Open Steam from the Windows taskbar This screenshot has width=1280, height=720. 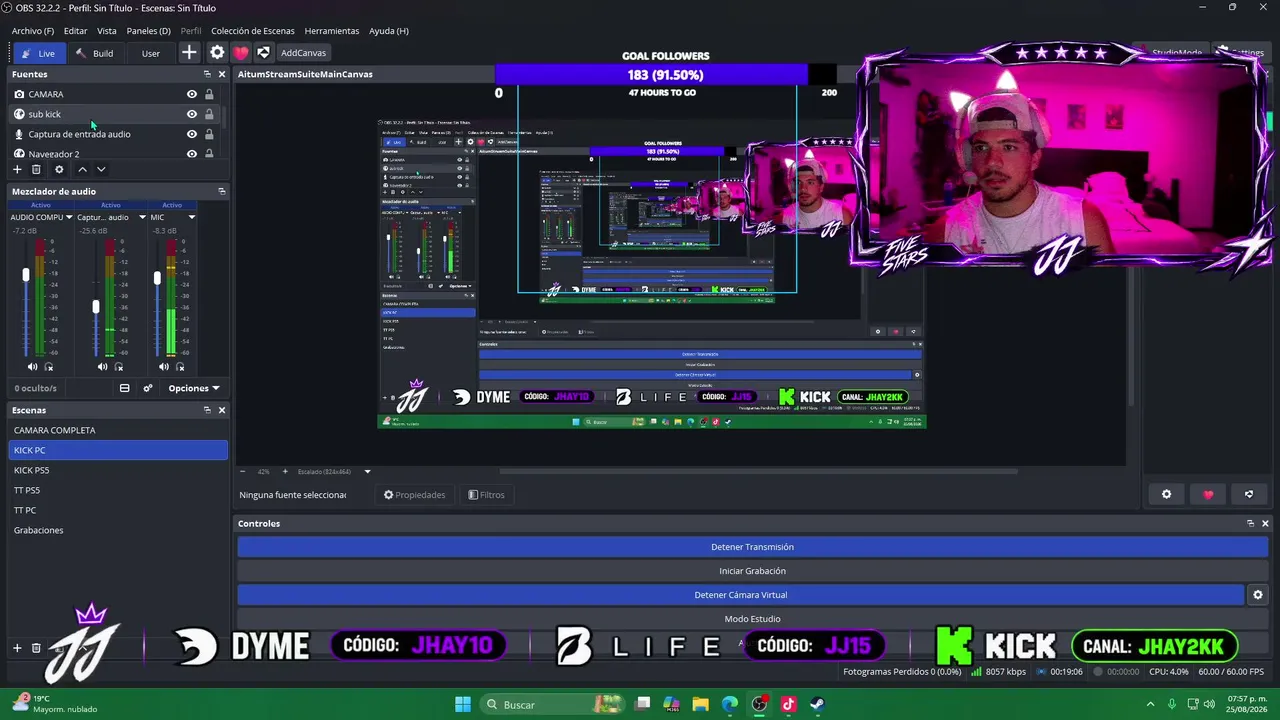click(817, 704)
